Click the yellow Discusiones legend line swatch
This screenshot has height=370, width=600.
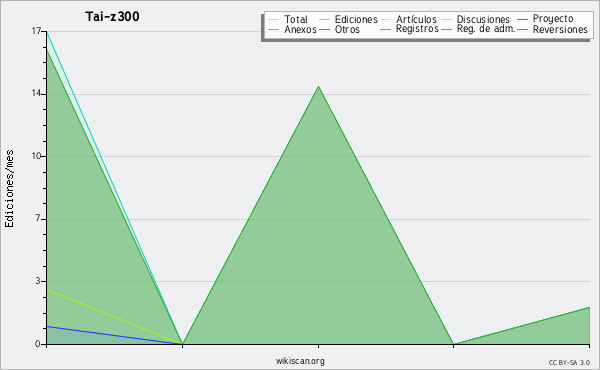pyautogui.click(x=447, y=19)
